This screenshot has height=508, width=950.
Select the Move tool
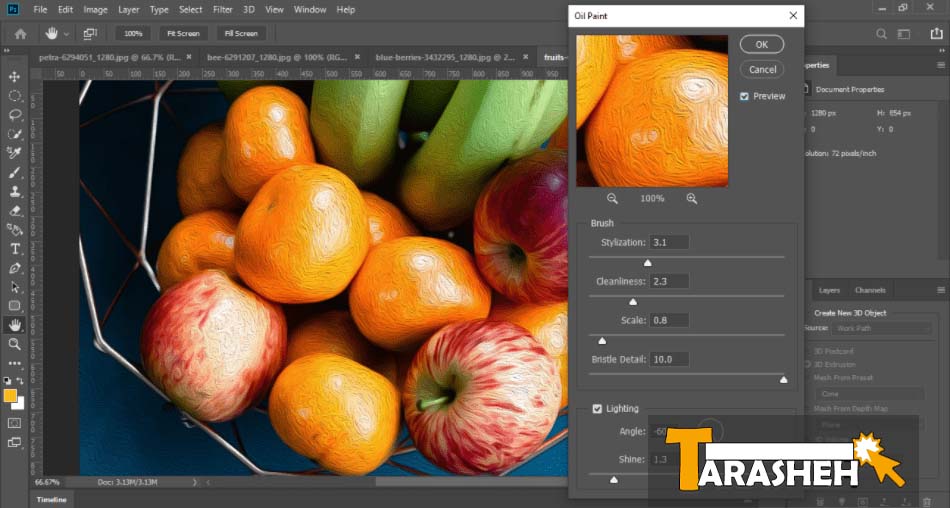click(x=15, y=77)
